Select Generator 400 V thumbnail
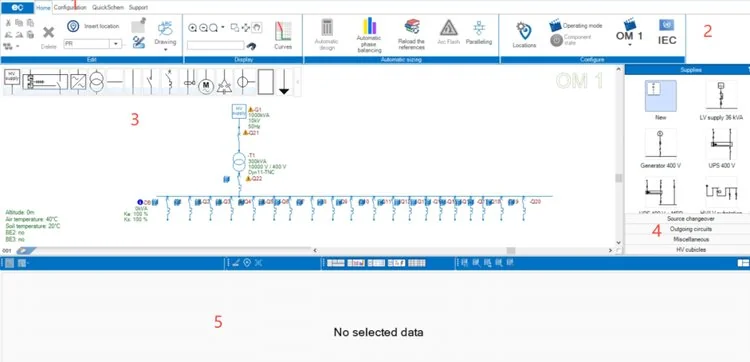 (661, 143)
